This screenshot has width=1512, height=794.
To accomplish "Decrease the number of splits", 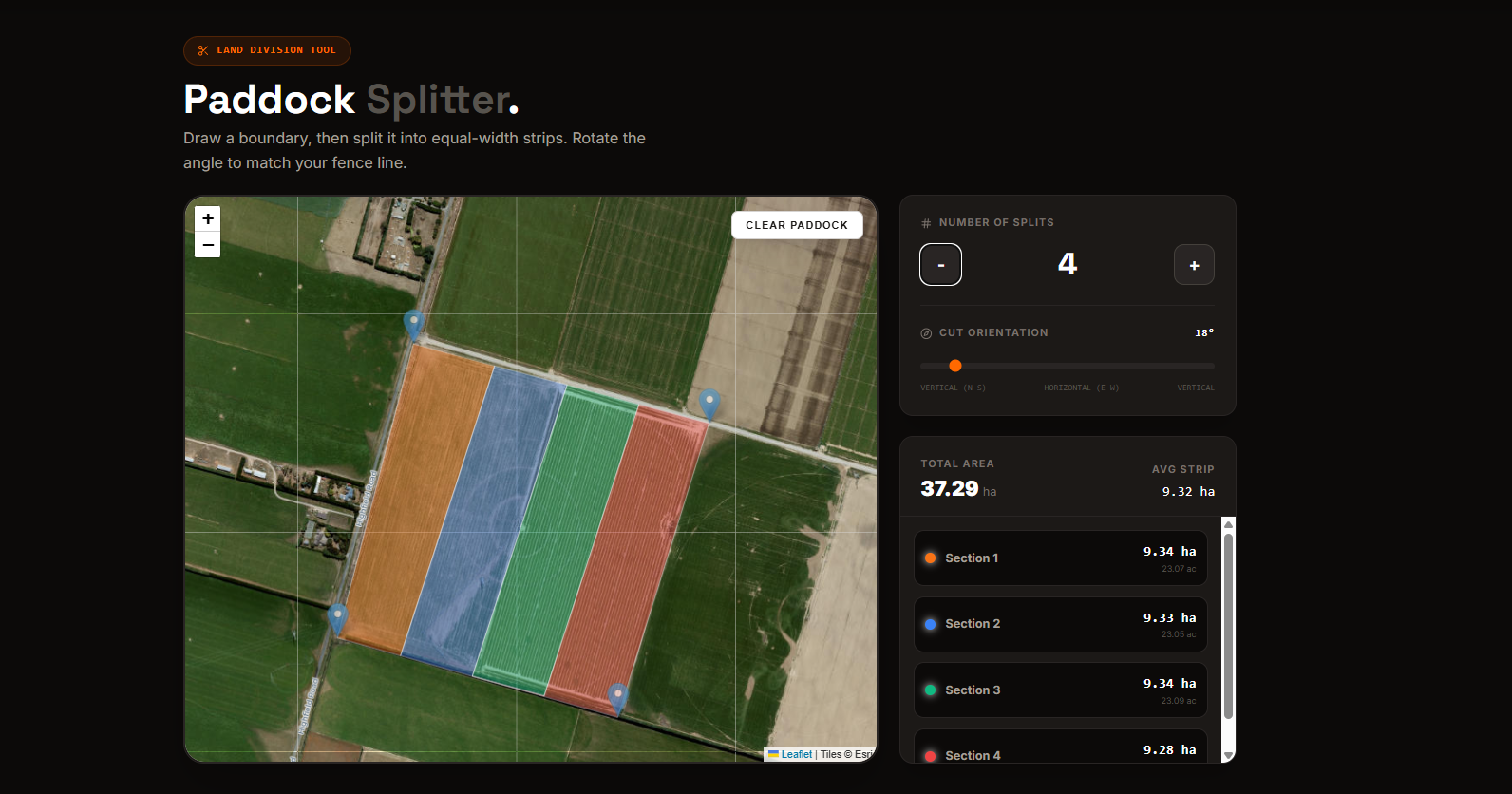I will (x=940, y=265).
